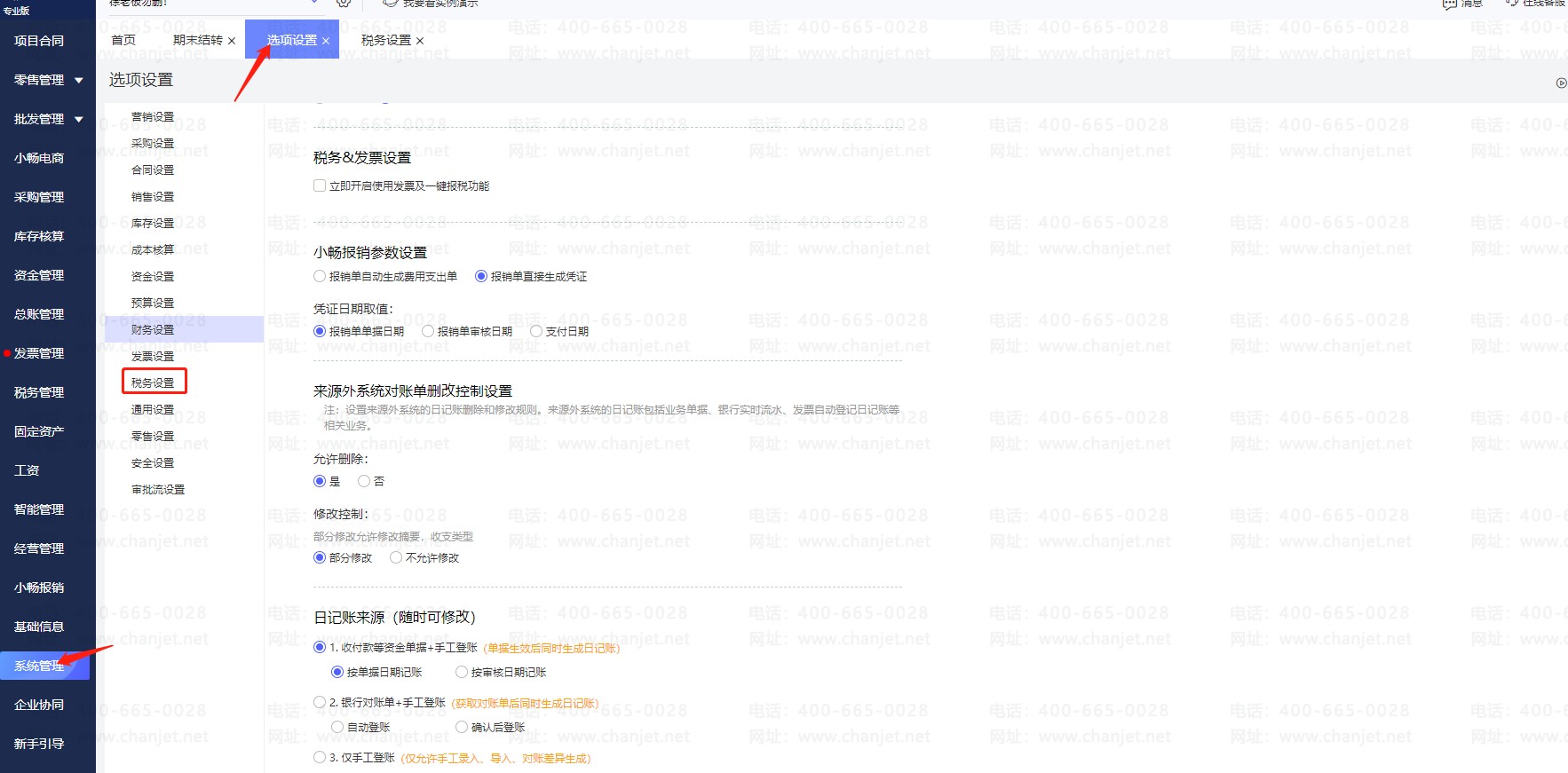Go to 采购管理 in sidebar
Image resolution: width=1568 pixels, height=773 pixels.
pyautogui.click(x=39, y=197)
